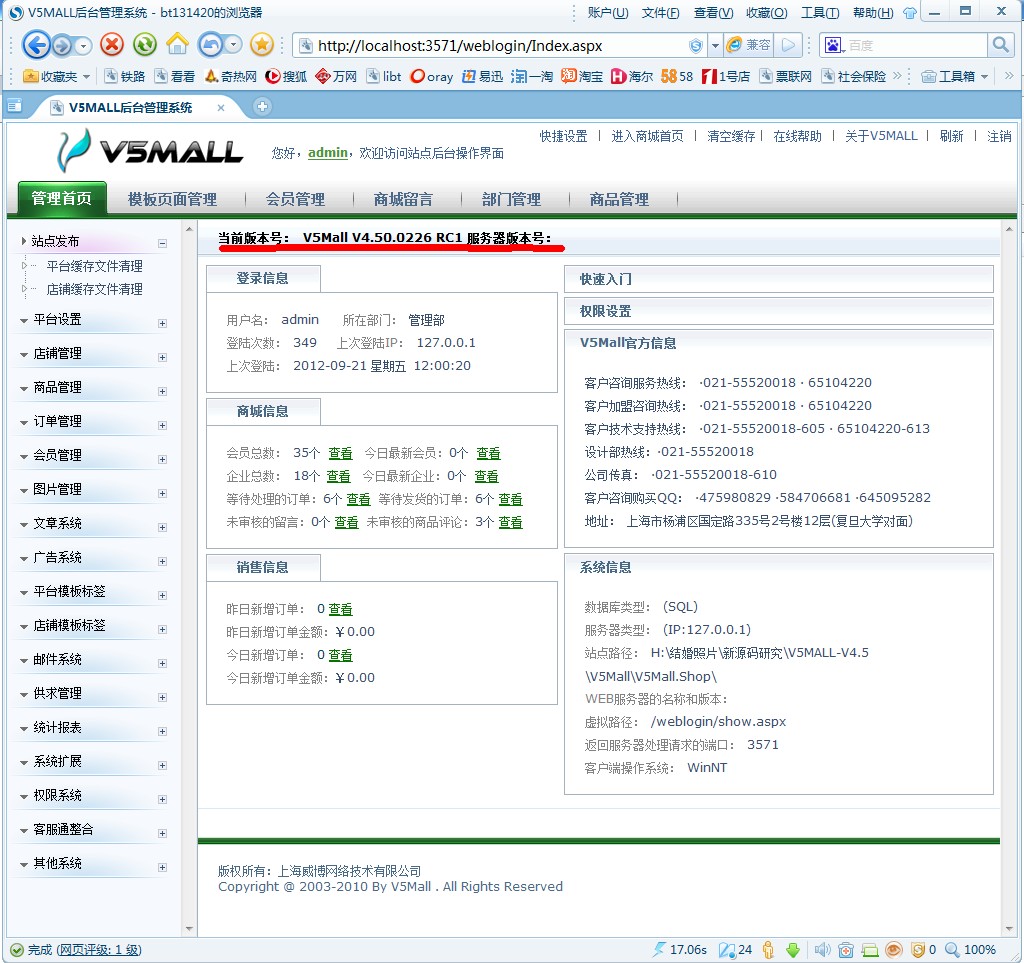Click the tab list icon left of the tab
Image resolution: width=1024 pixels, height=963 pixels.
point(14,106)
